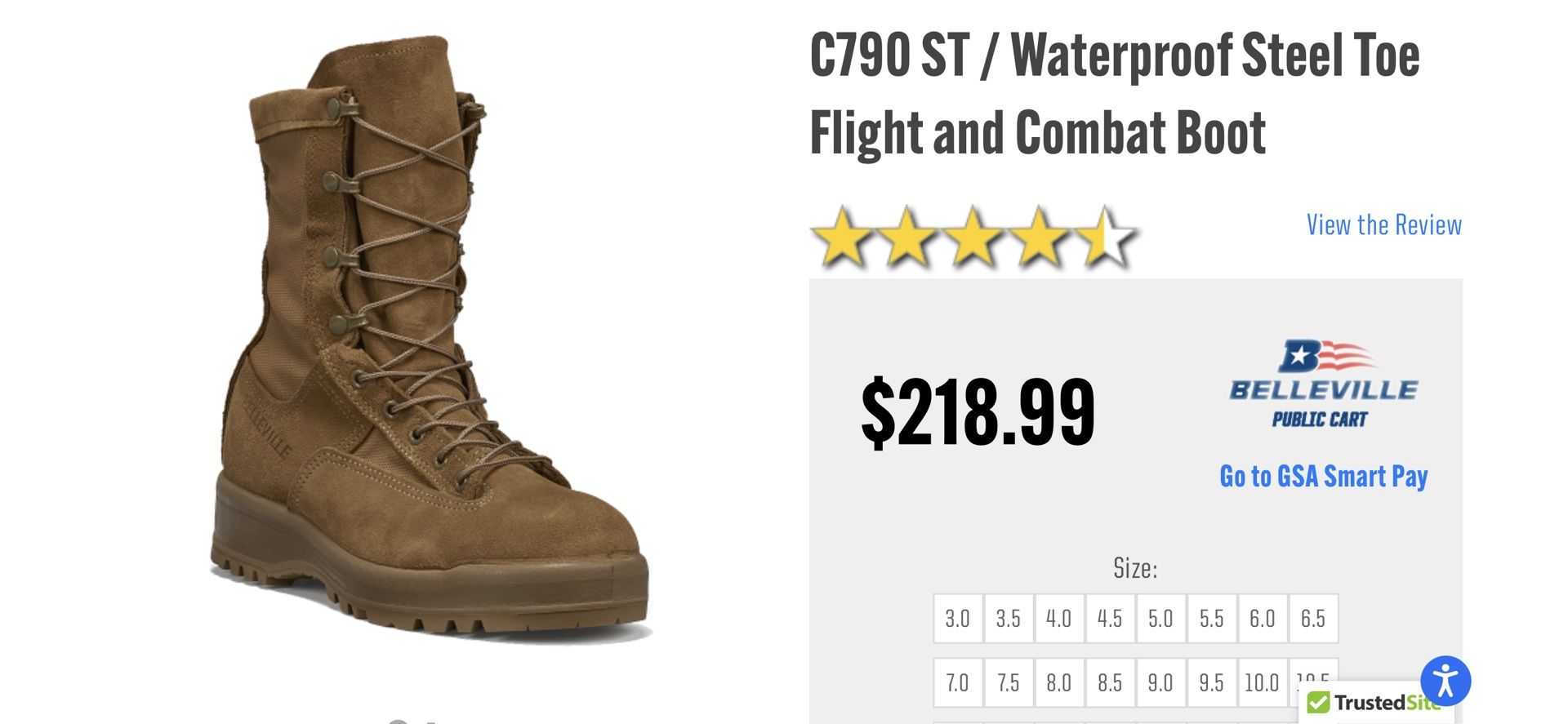
Task: Go to GSA Smart Pay
Action: pos(1323,476)
